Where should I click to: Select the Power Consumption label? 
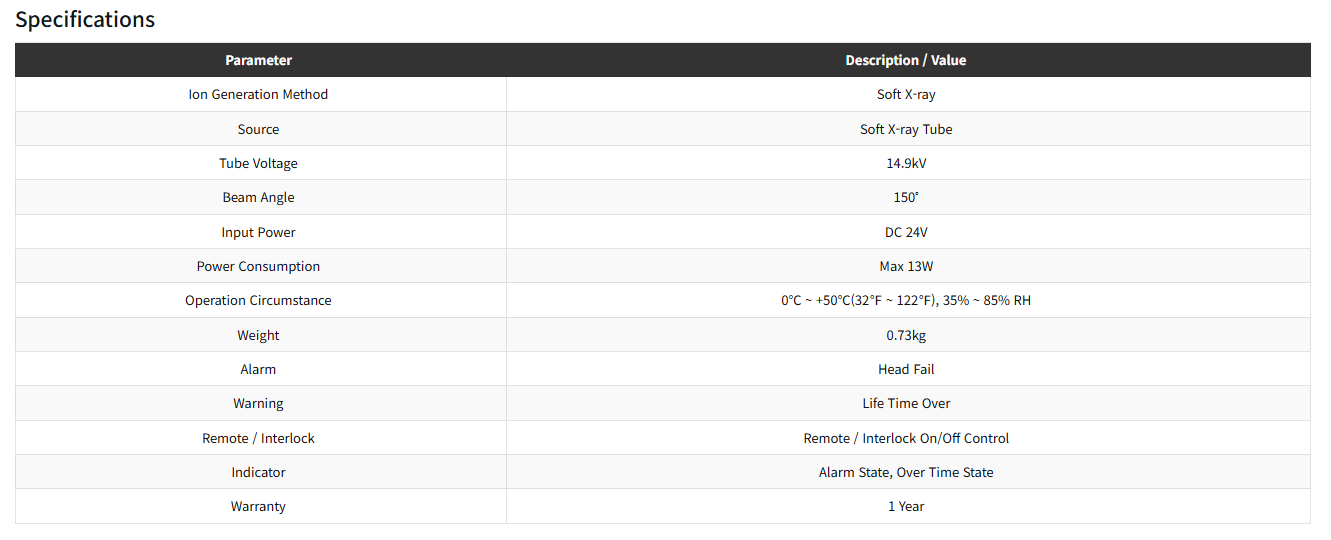tap(258, 266)
